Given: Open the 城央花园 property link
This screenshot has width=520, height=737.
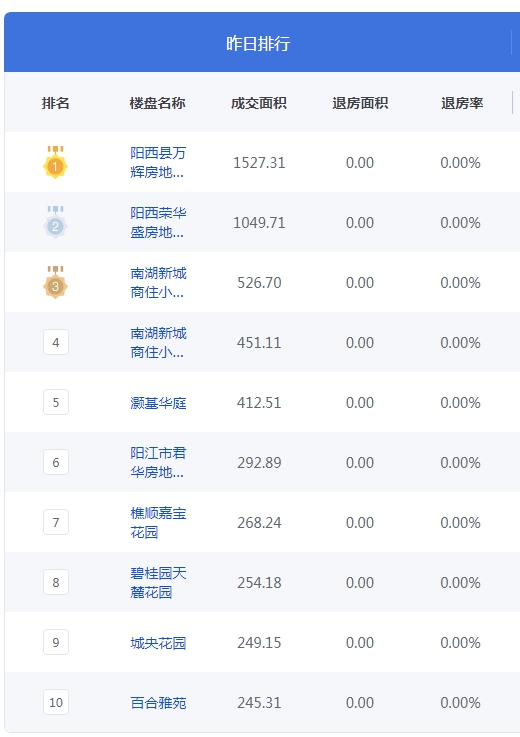Looking at the screenshot, I should (x=158, y=643).
